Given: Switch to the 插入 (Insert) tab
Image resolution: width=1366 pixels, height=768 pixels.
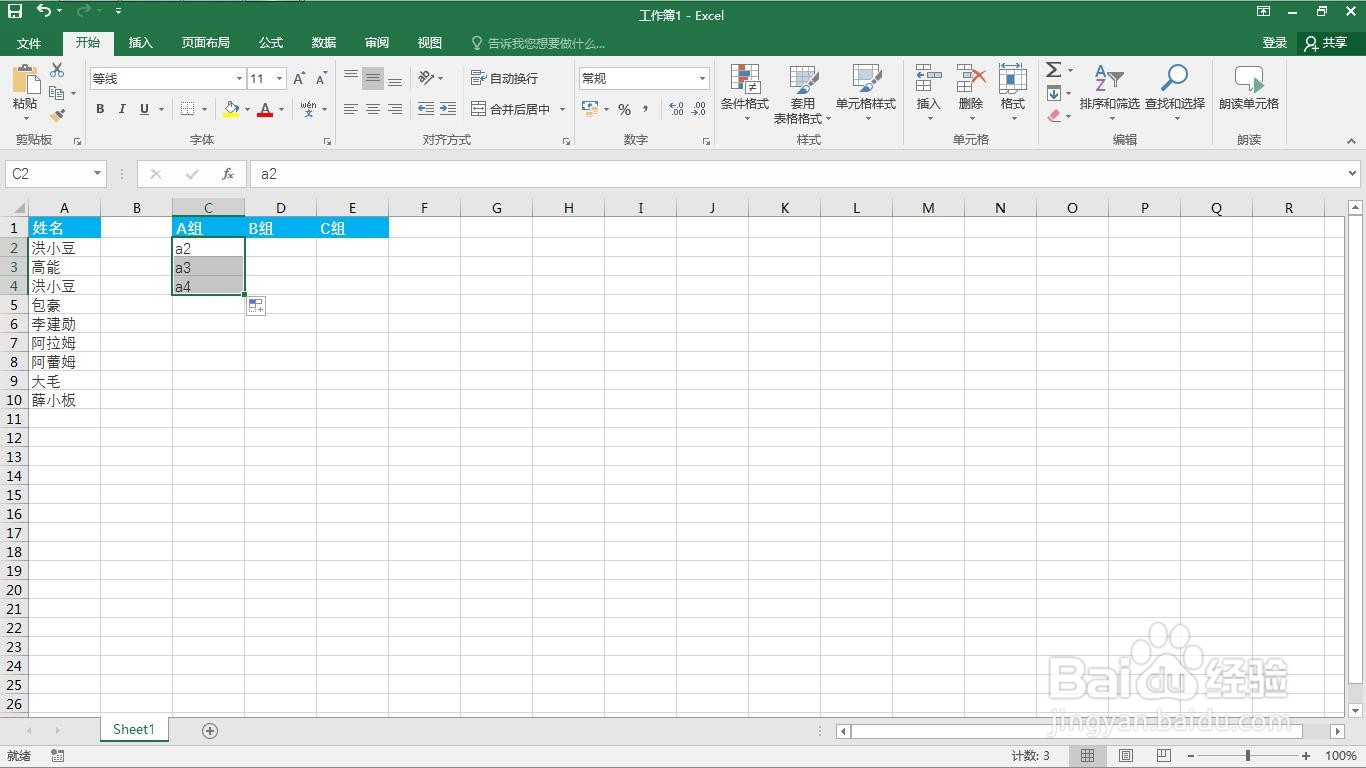Looking at the screenshot, I should [x=141, y=43].
